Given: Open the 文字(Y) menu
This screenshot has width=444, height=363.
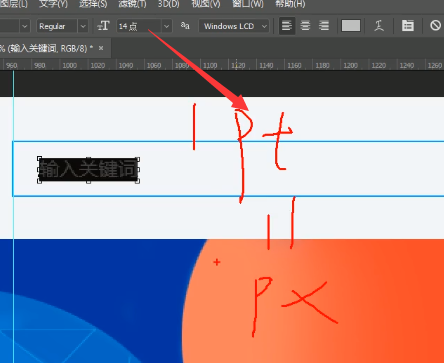Looking at the screenshot, I should (x=53, y=4).
